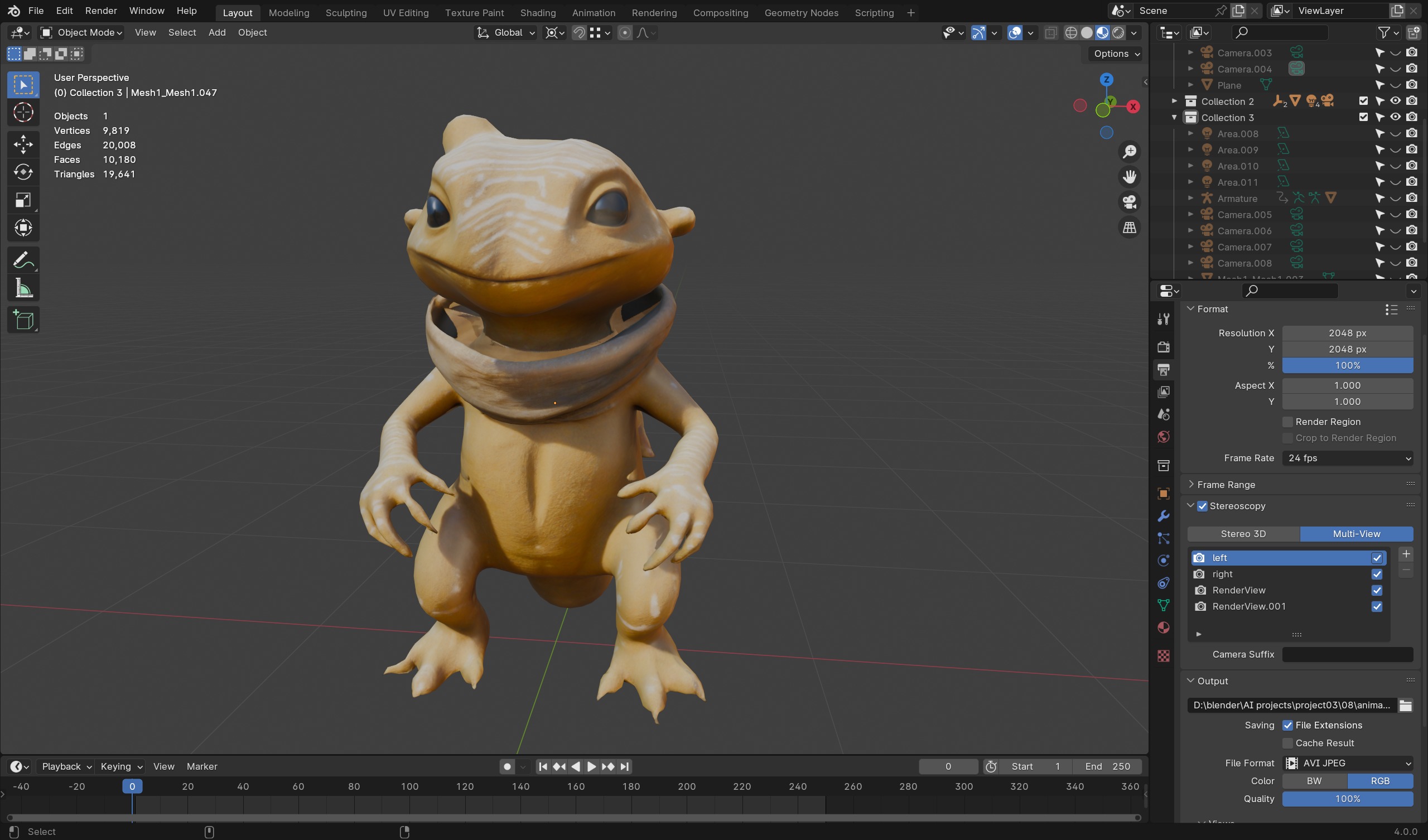Screen dimensions: 1428x840
Task: Select the Annotate tool
Action: pos(23,260)
